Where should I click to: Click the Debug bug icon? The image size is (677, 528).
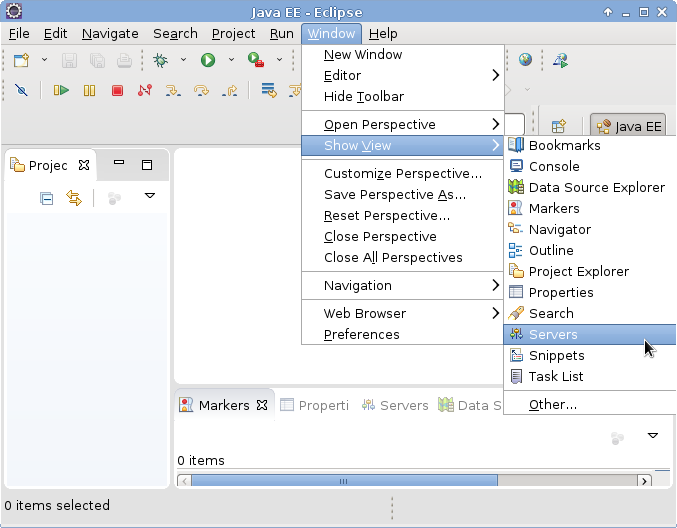tap(160, 60)
